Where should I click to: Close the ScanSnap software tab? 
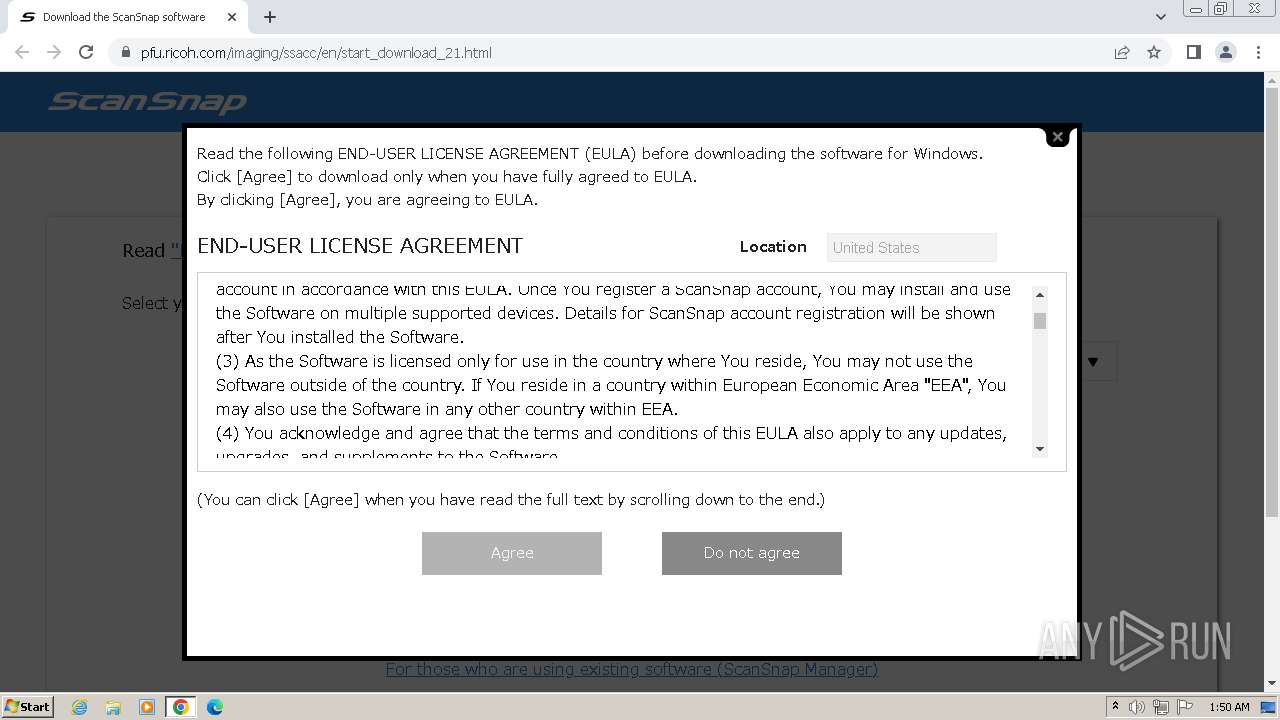tap(232, 17)
